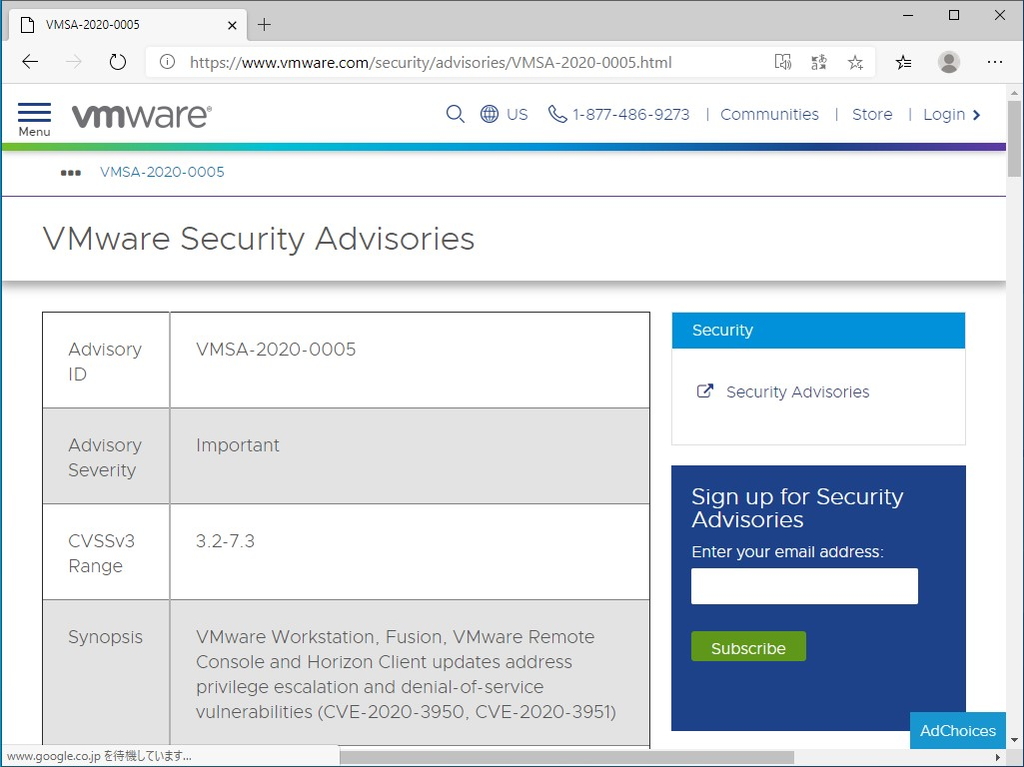Screen dimensions: 1024x767
Task: Add this page to favorites (star)
Action: (x=855, y=62)
